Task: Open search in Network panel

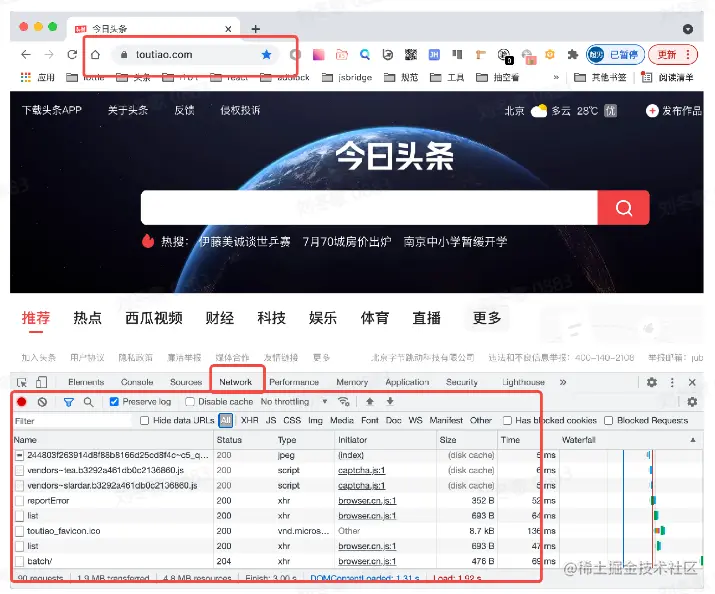Action: 88,402
